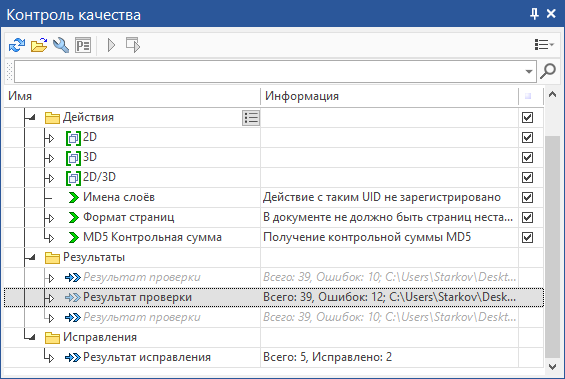Click the run-selected arrow box icon

point(133,45)
